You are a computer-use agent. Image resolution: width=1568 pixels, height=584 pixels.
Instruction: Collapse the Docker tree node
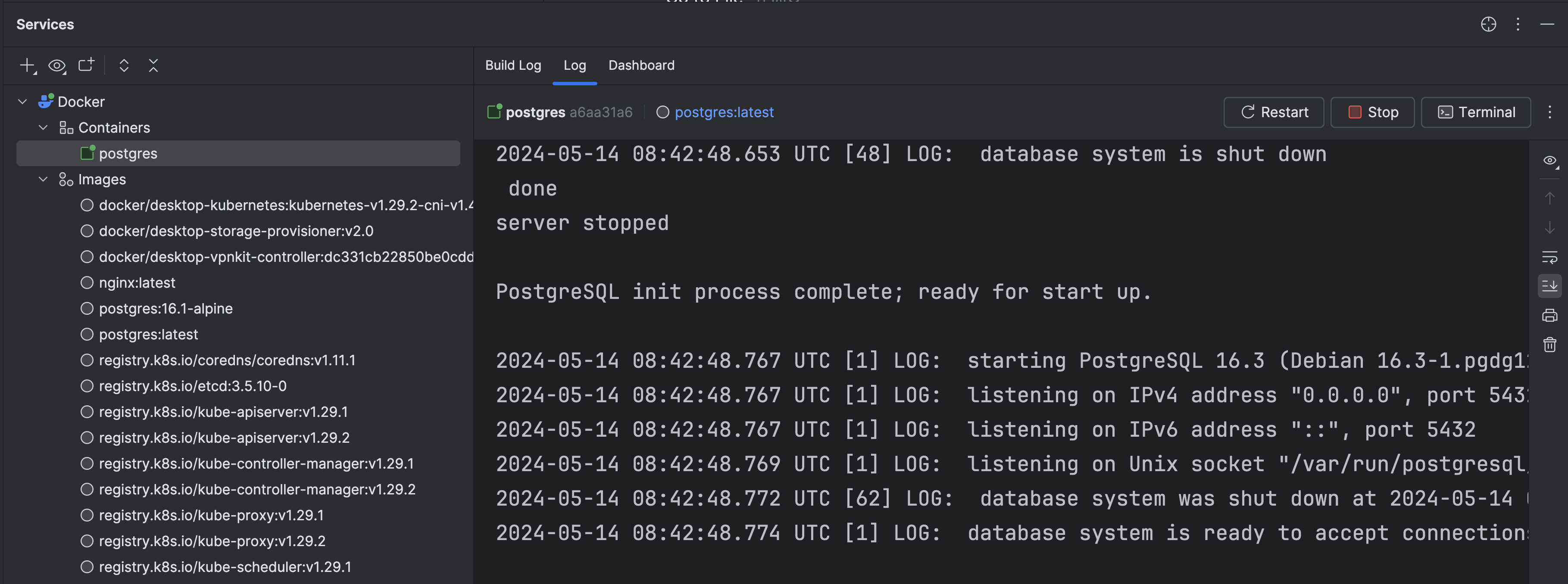coord(22,102)
